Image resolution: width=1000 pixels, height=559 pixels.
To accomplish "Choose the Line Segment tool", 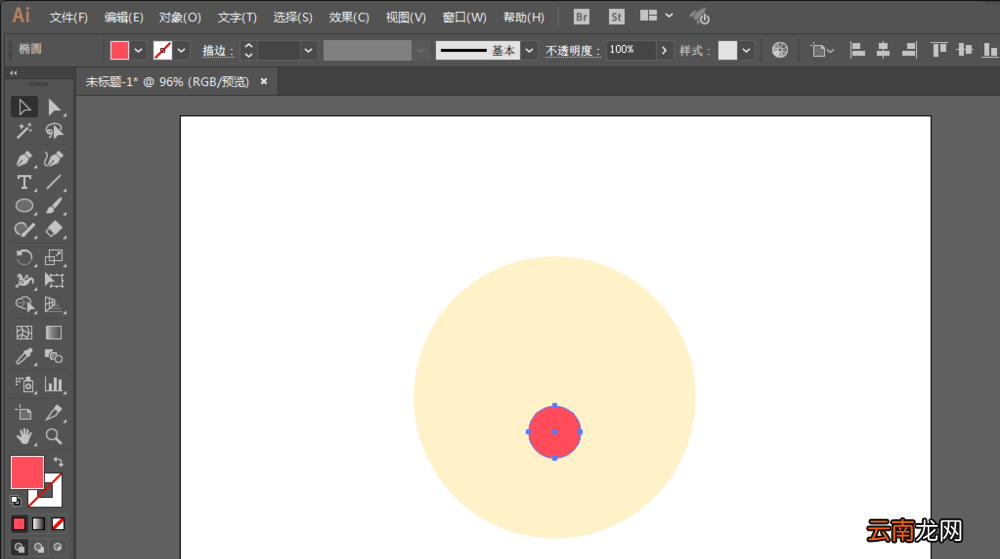I will (x=54, y=182).
